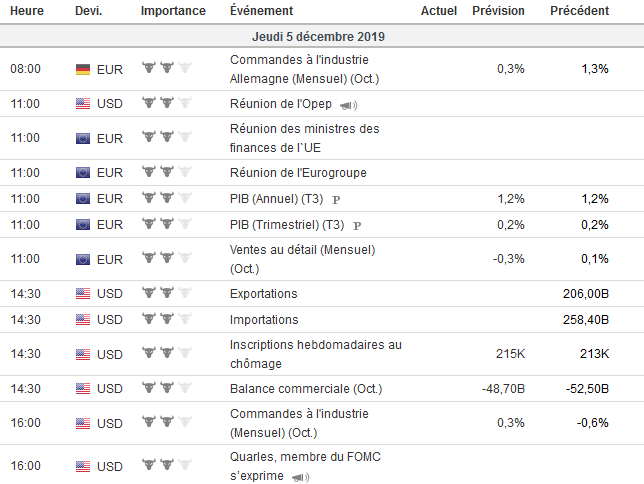Click the German flag icon at 08:00
Screen dimensions: 644x484
click(x=83, y=69)
